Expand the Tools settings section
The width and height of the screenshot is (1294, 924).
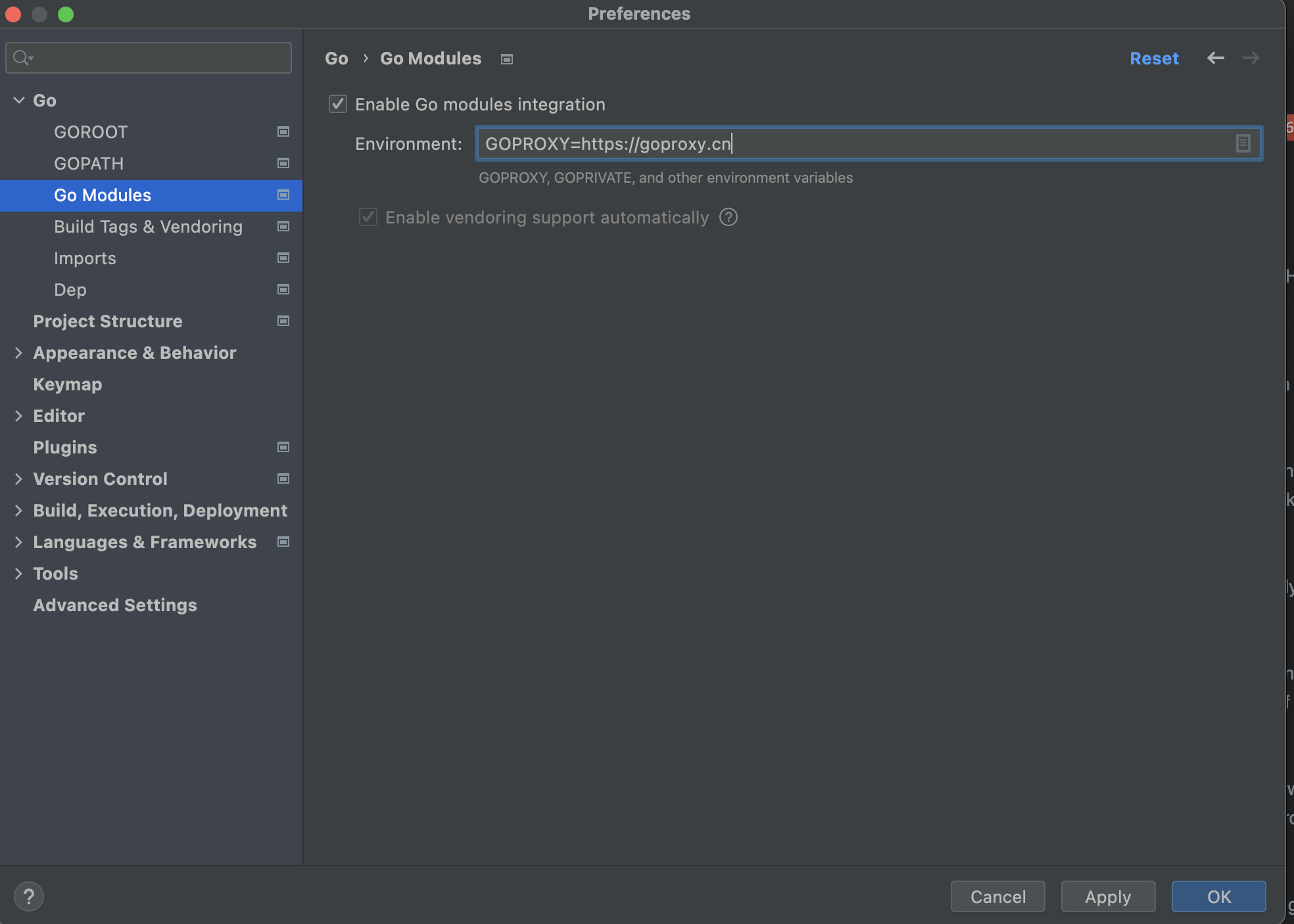(x=19, y=574)
